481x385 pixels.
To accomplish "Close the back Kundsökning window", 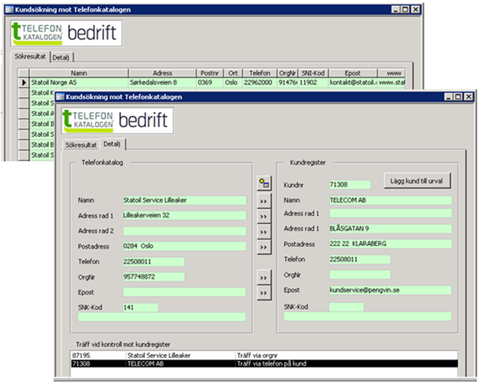I will coord(415,9).
